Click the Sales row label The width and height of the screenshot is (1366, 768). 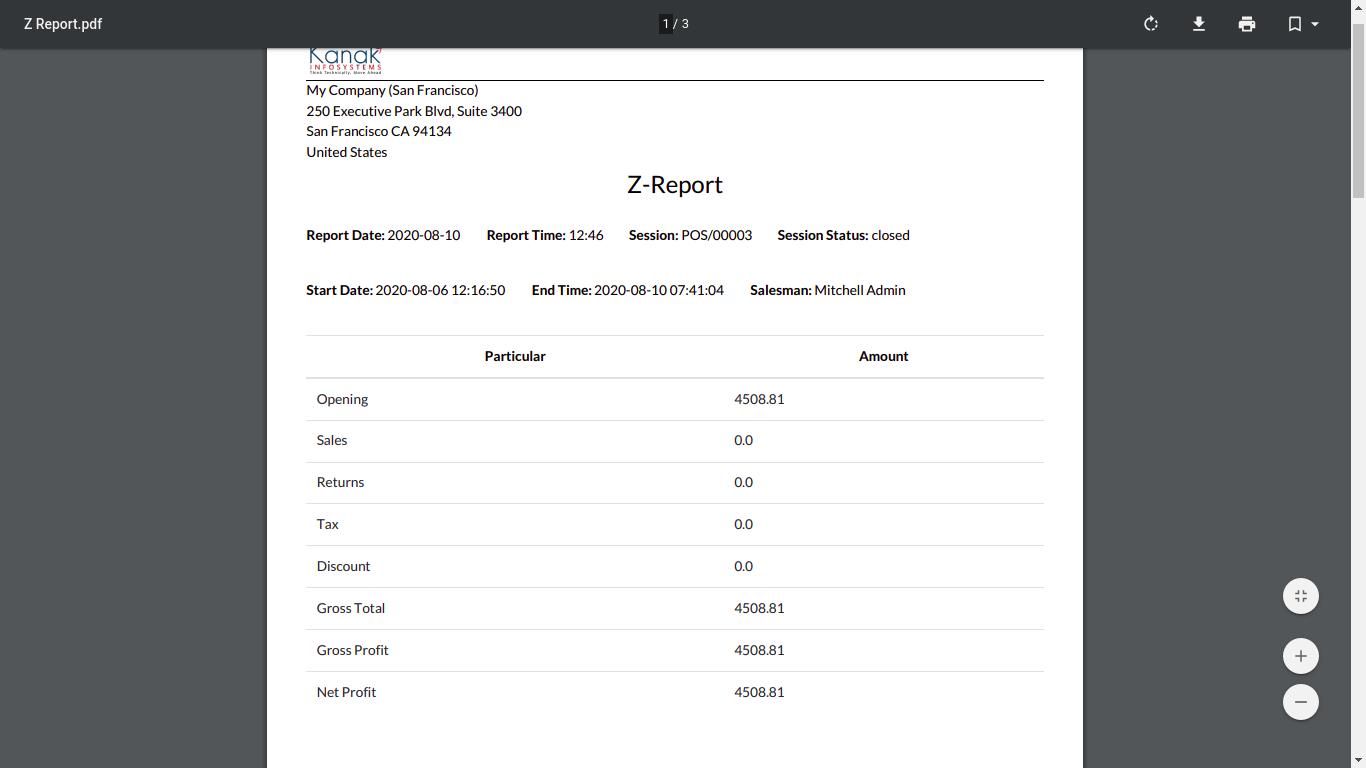point(332,440)
